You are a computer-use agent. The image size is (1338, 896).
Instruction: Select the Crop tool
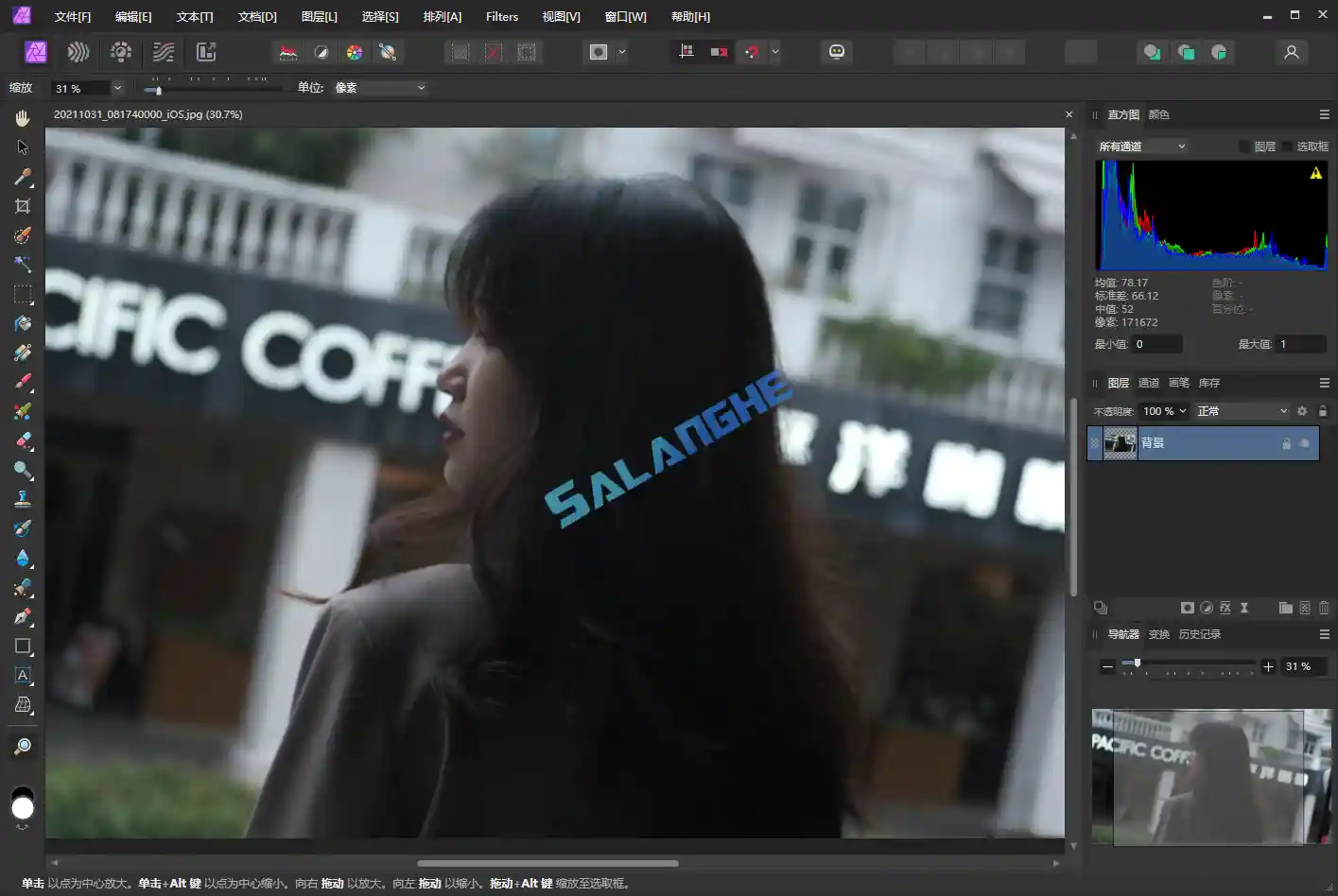tap(23, 205)
